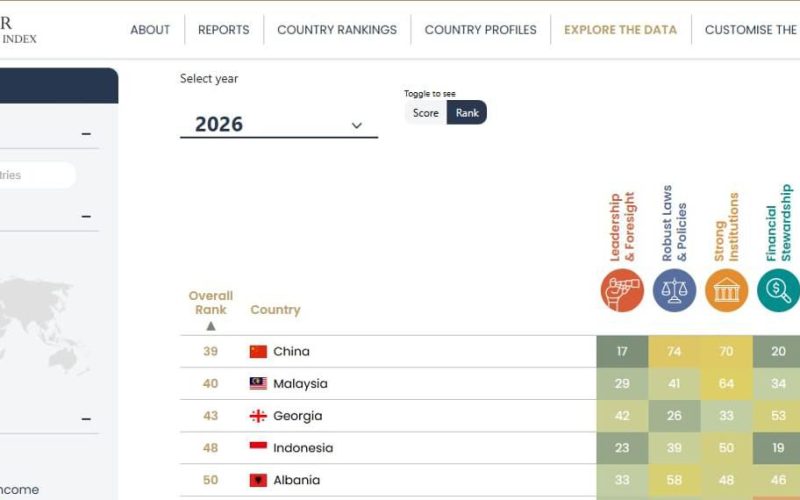This screenshot has height=500, width=800.
Task: Open the 2026 year dropdown
Action: pos(279,124)
